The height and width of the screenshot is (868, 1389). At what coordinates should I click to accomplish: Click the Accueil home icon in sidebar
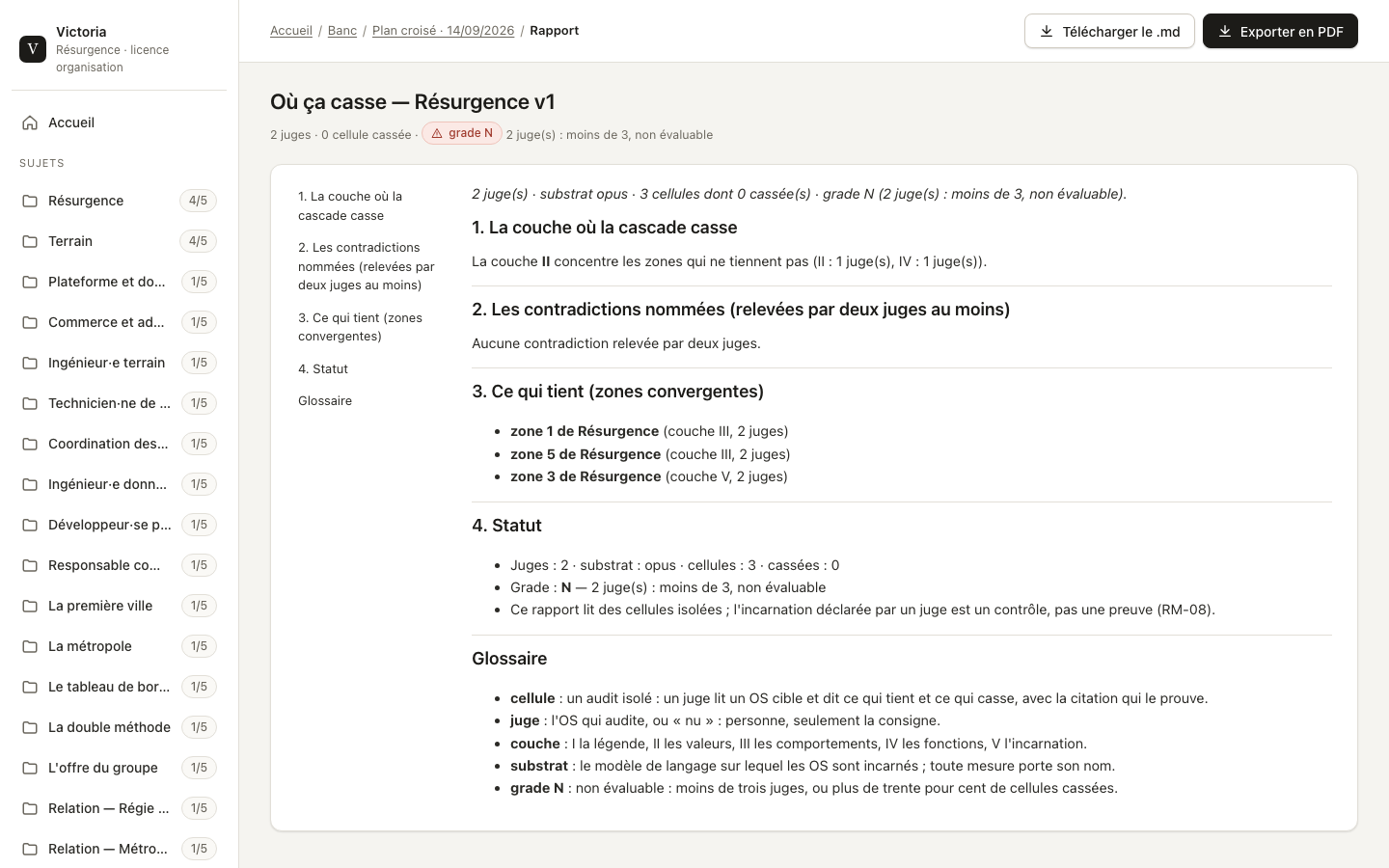(30, 122)
